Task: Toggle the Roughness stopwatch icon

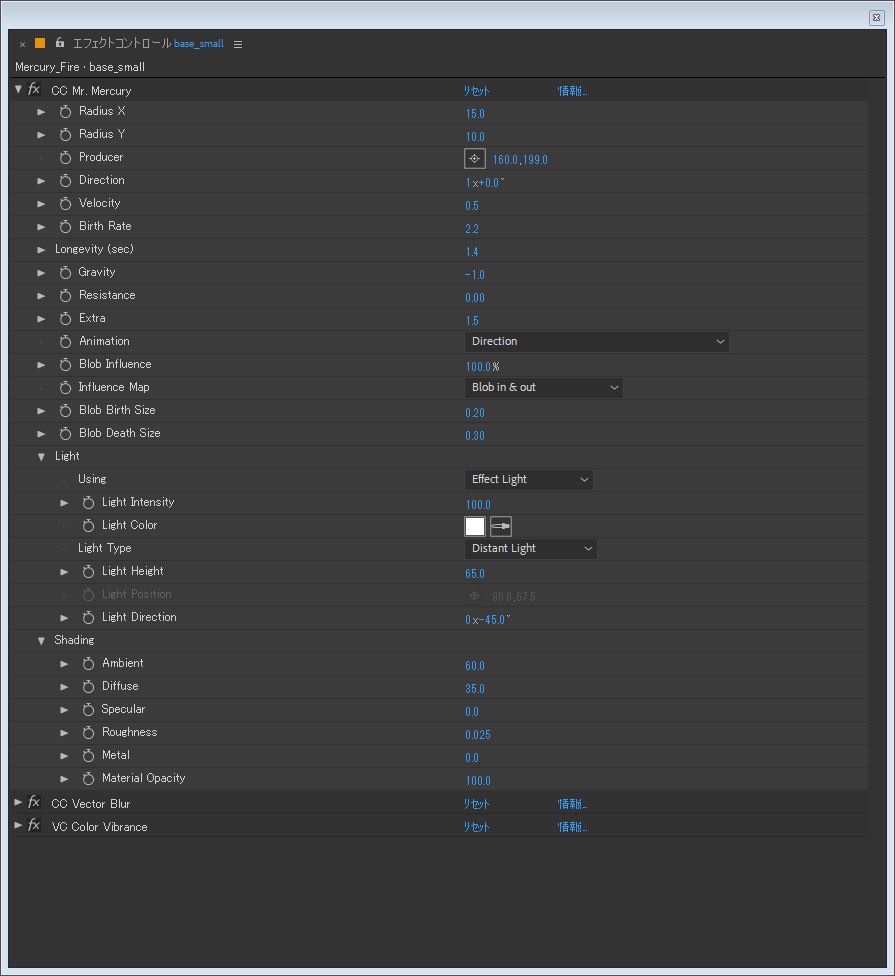Action: (88, 733)
